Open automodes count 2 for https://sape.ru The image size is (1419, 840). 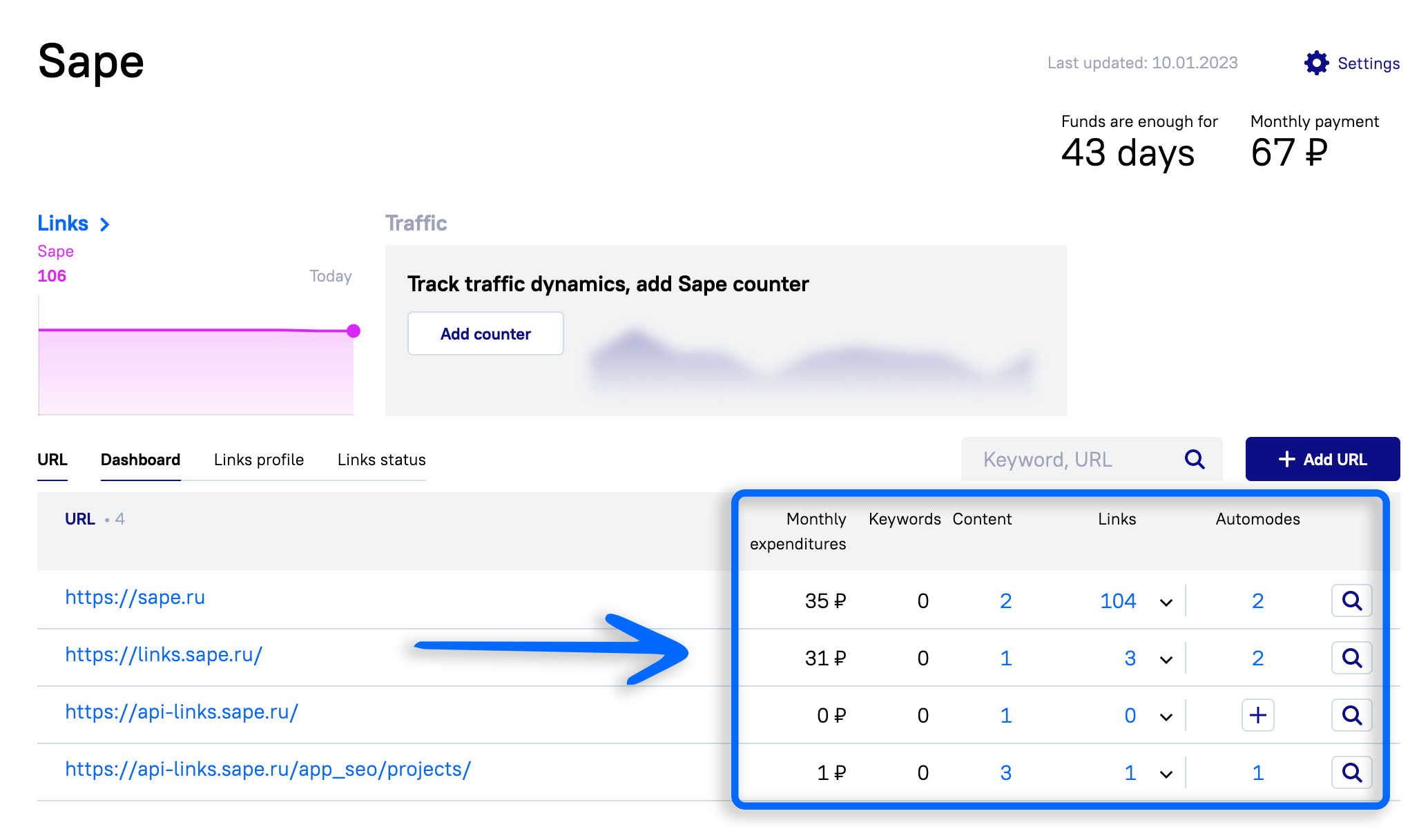[1257, 601]
